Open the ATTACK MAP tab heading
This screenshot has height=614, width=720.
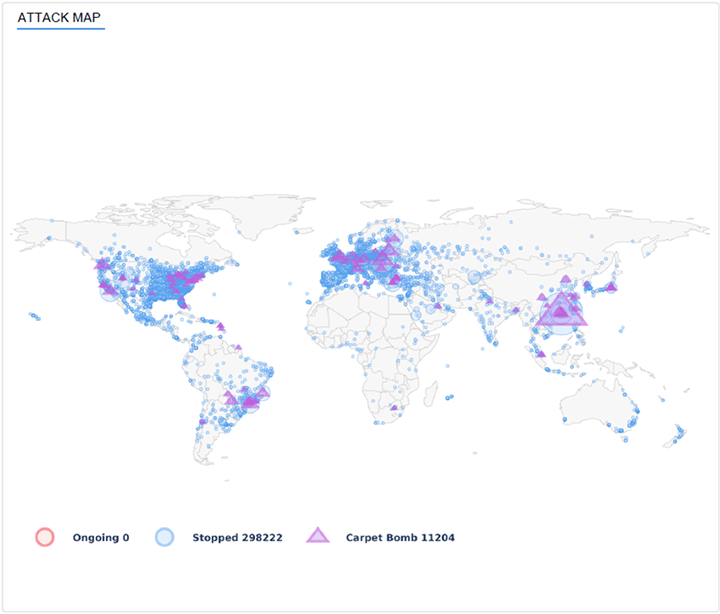[x=60, y=18]
